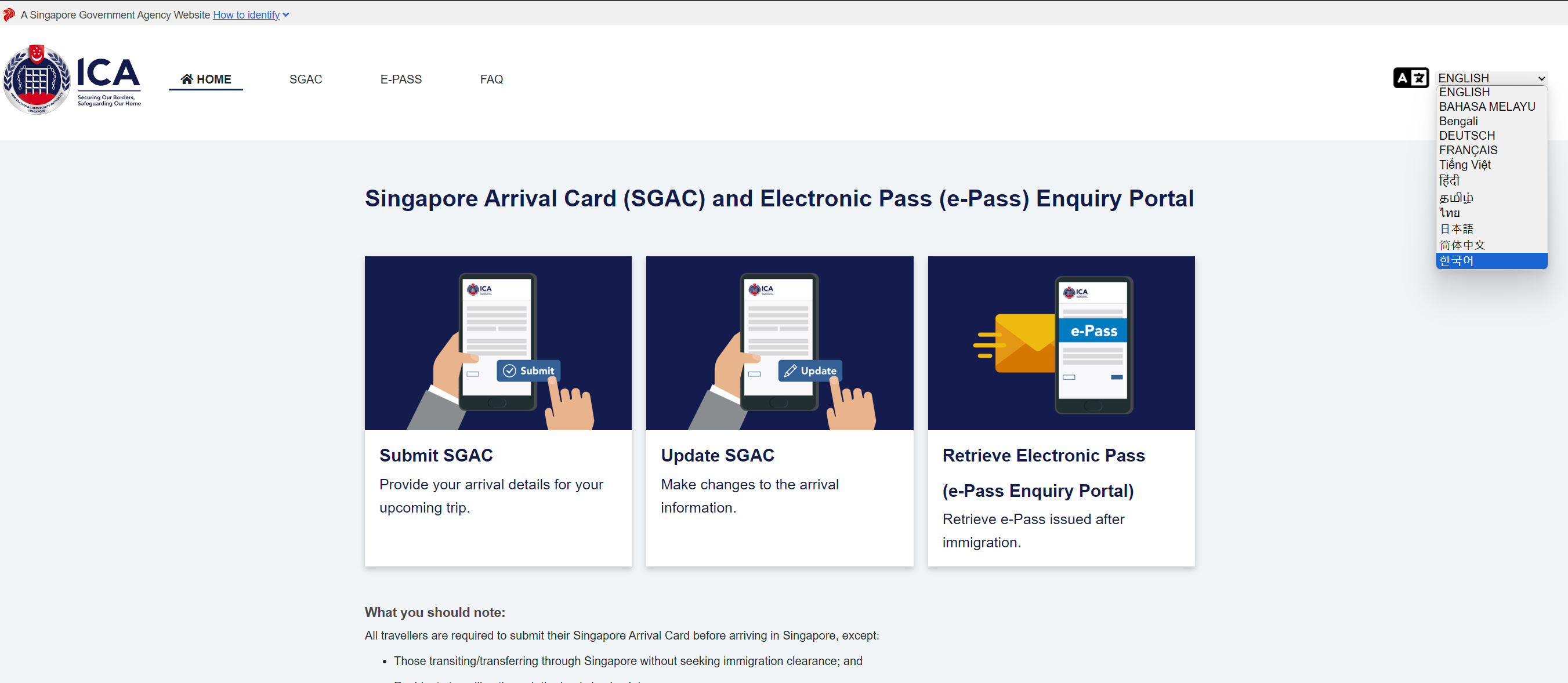This screenshot has height=683, width=1568.
Task: Open the E-PASS menu item
Action: pyautogui.click(x=400, y=79)
